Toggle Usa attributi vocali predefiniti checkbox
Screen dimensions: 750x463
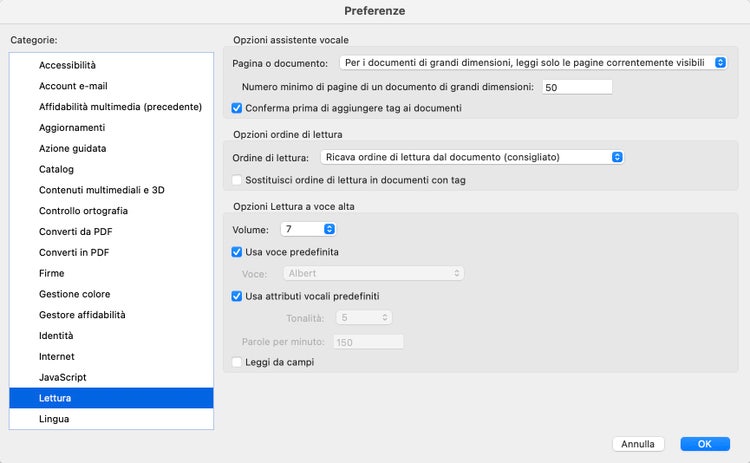coord(237,296)
